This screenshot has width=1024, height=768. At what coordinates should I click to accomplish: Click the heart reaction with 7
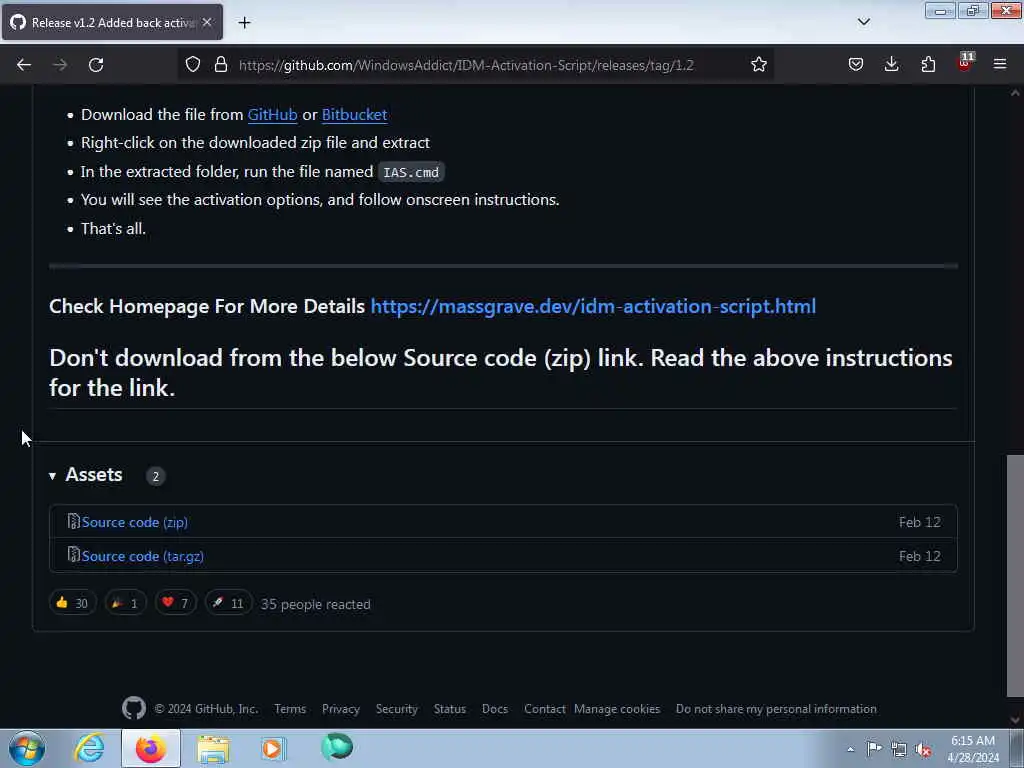pos(176,603)
